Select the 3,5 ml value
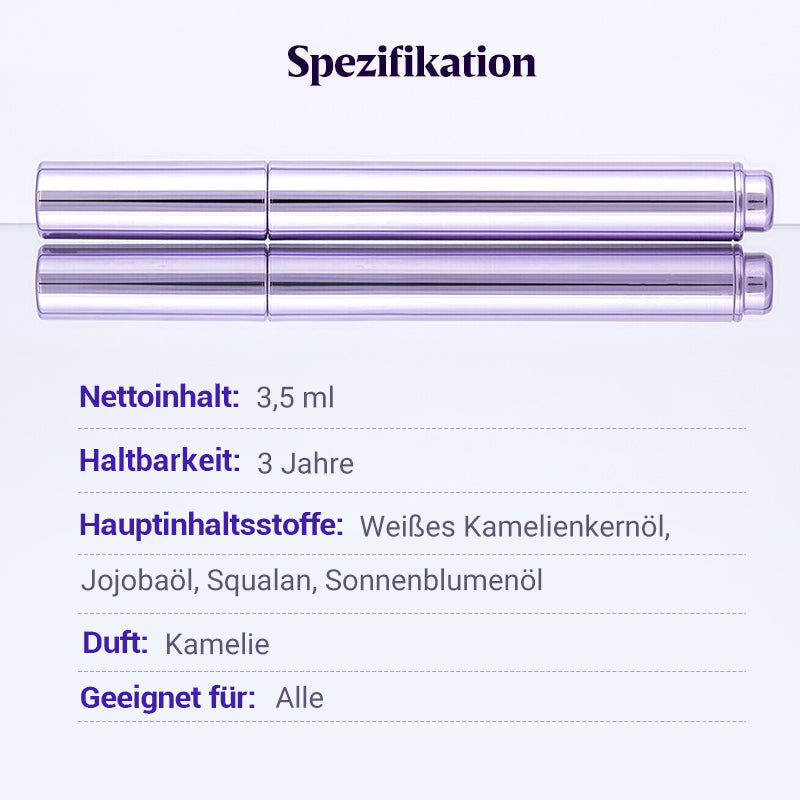 (295, 398)
